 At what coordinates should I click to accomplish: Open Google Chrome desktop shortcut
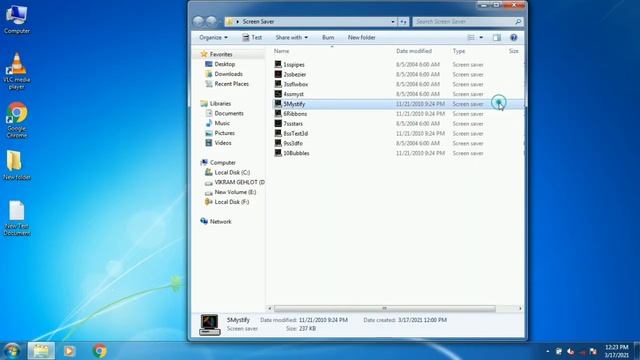17,120
